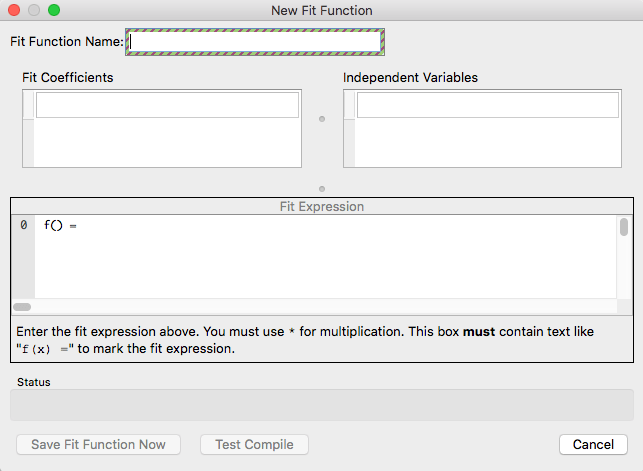The height and width of the screenshot is (471, 643).
Task: Click the vertical scrollbar thumb of the Fit Expression
Action: coord(624,228)
